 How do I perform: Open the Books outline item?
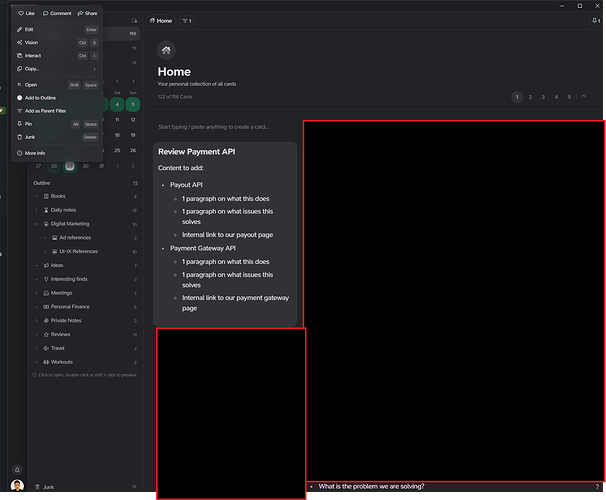pyautogui.click(x=86, y=196)
